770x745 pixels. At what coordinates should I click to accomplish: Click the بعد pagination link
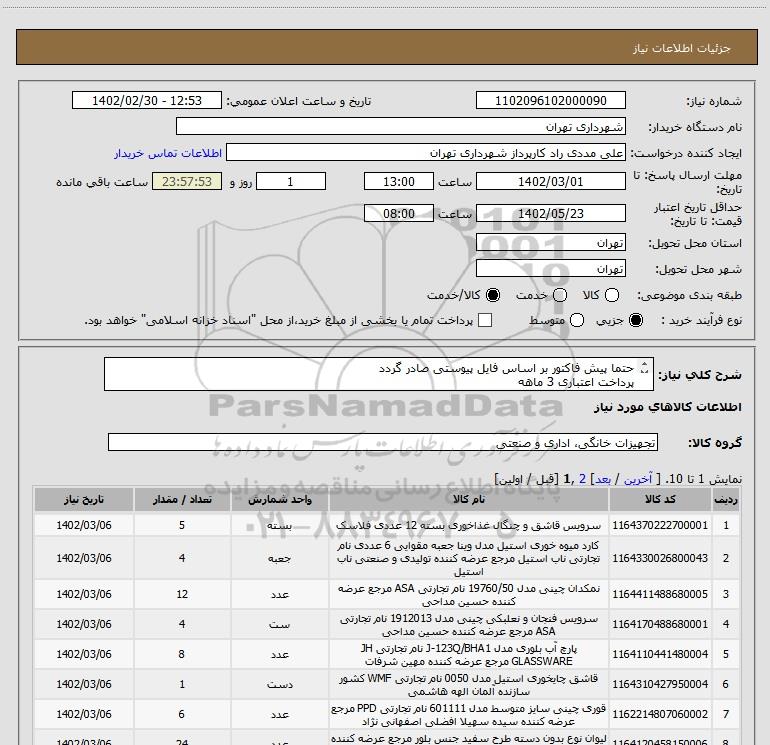pos(603,479)
